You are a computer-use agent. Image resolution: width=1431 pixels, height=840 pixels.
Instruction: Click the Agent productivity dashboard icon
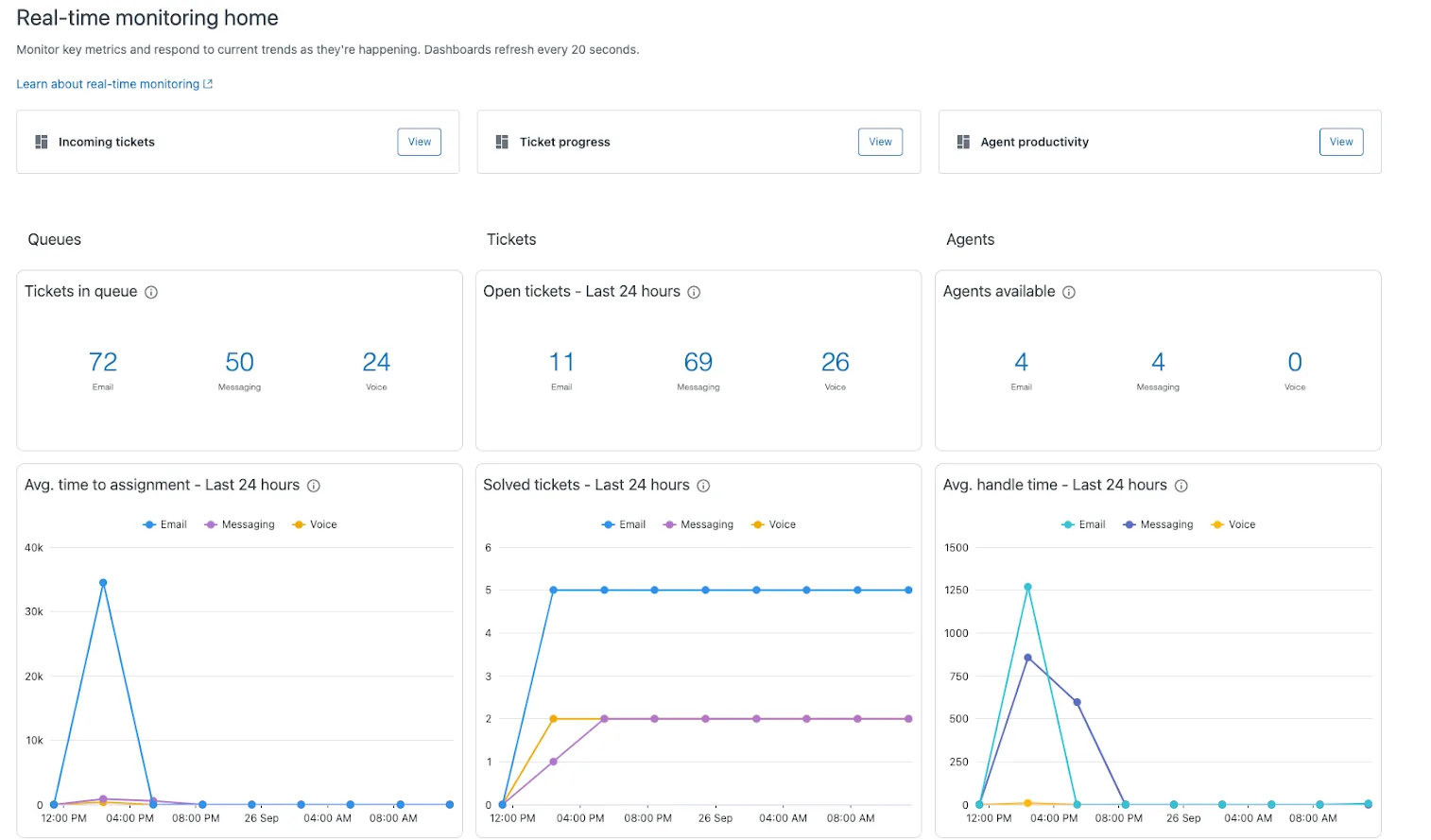pyautogui.click(x=962, y=141)
